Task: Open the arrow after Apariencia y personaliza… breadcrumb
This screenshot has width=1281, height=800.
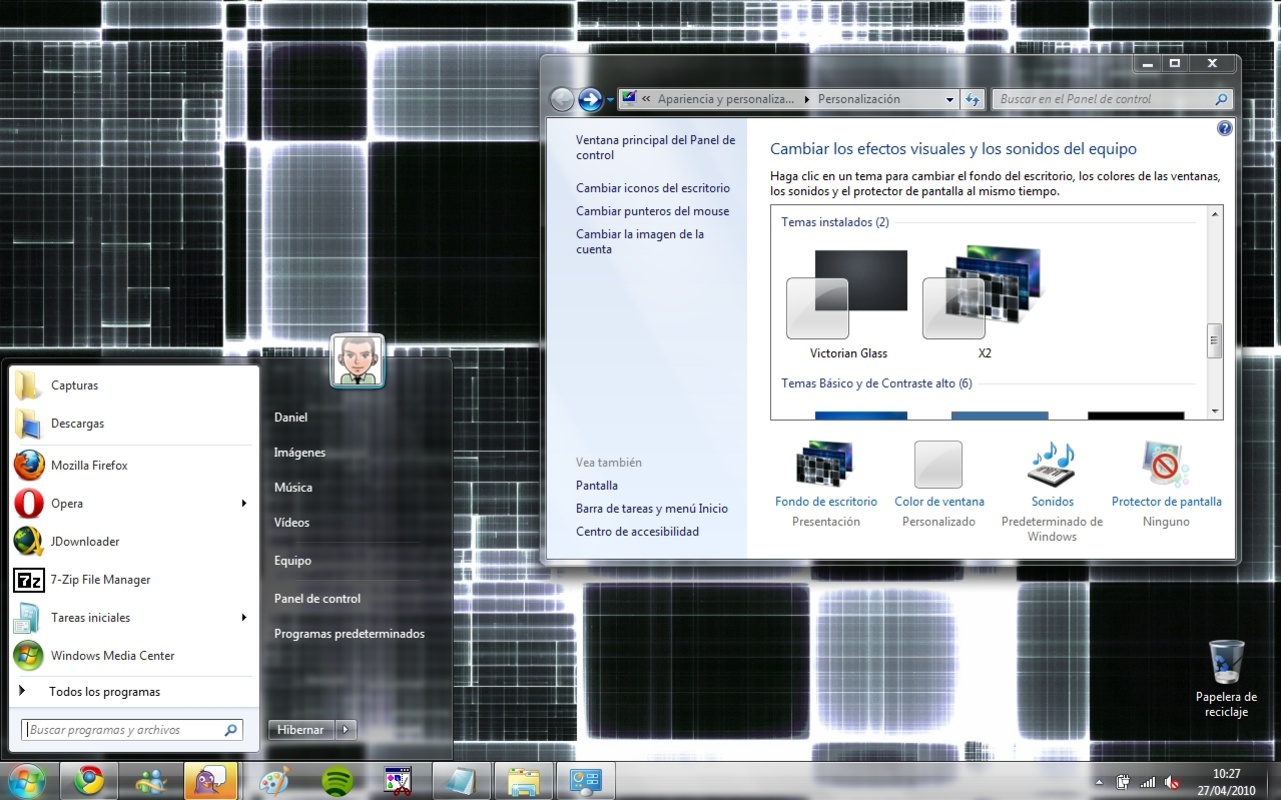Action: pos(806,99)
